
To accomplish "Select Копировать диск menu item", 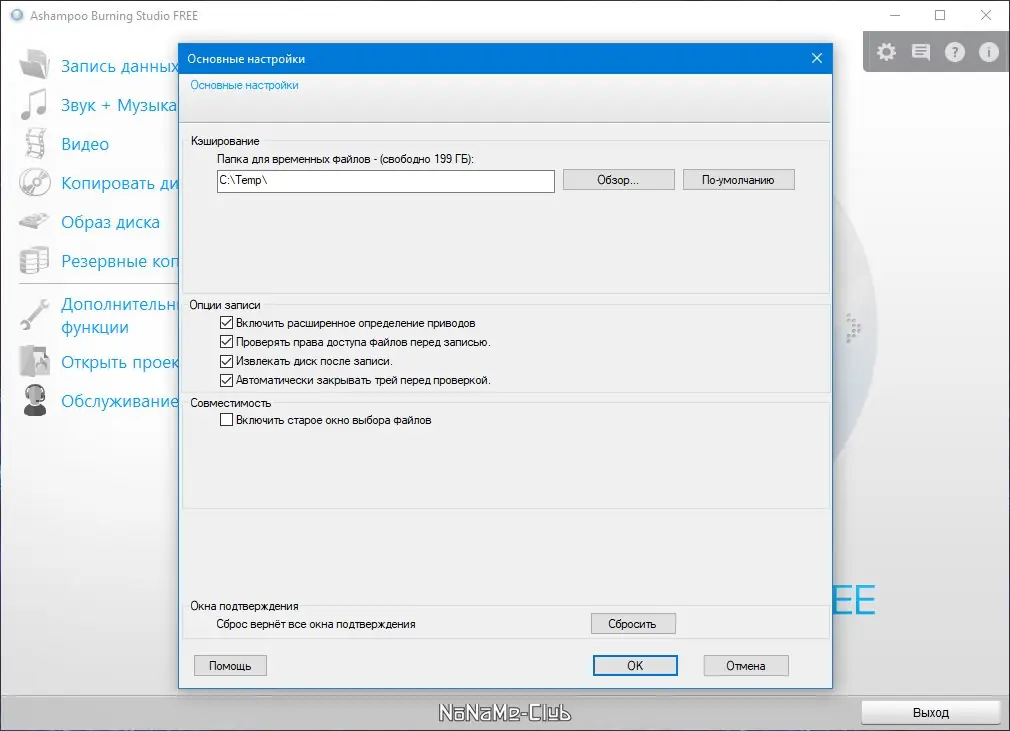I will [120, 184].
